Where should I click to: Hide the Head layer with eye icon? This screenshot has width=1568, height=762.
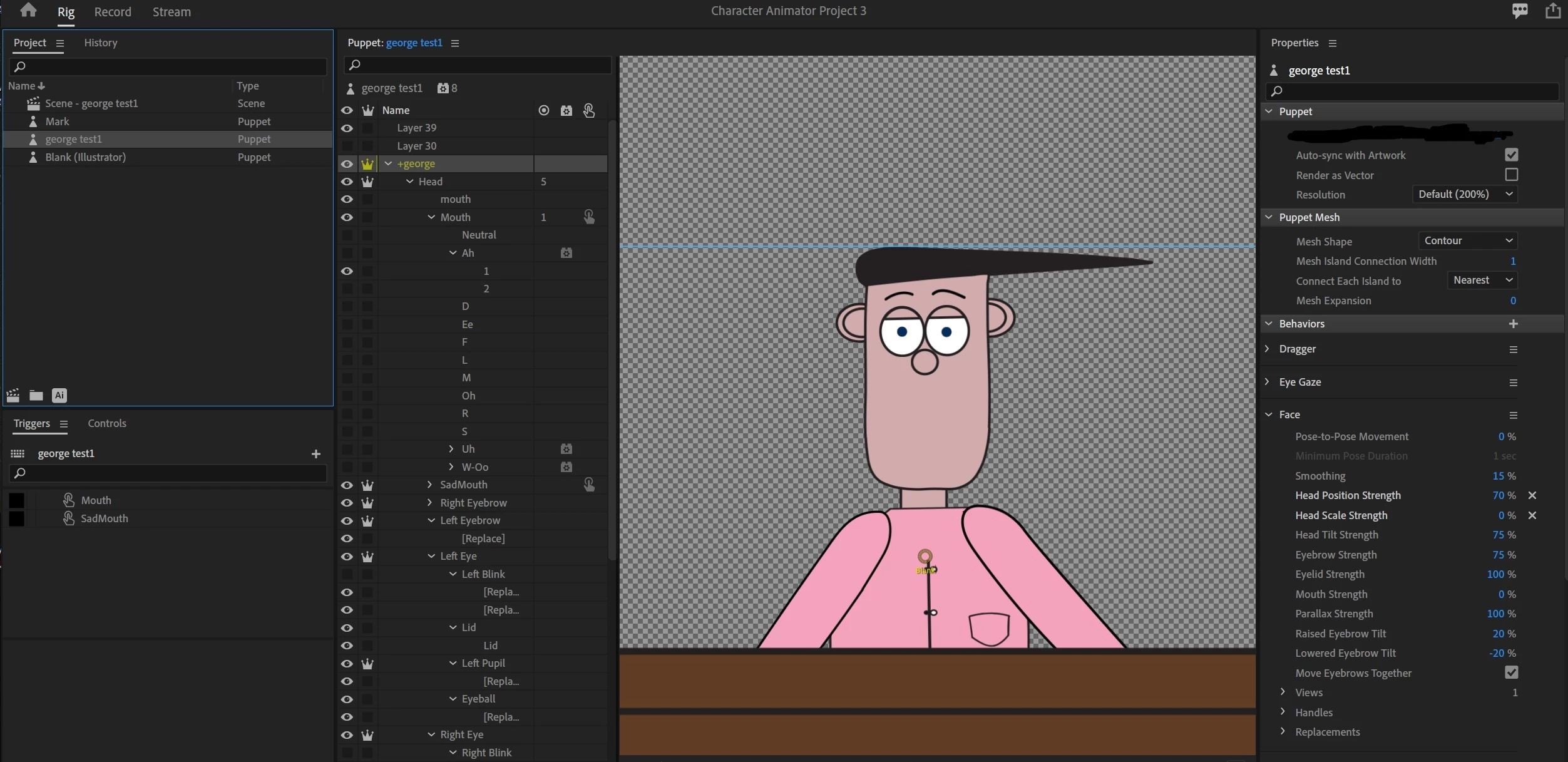347,182
